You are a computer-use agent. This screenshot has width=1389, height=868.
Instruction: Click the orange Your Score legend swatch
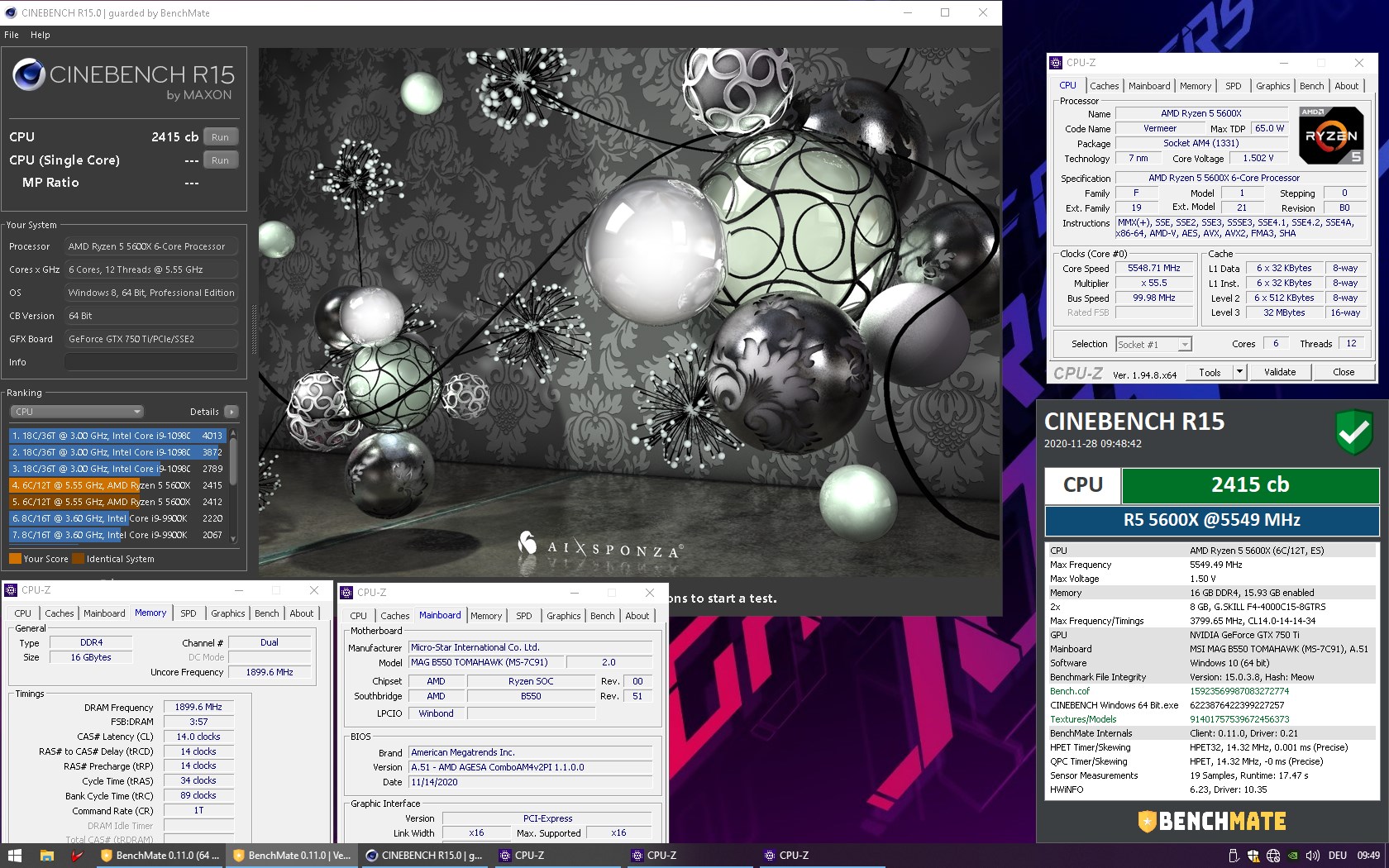tap(15, 559)
